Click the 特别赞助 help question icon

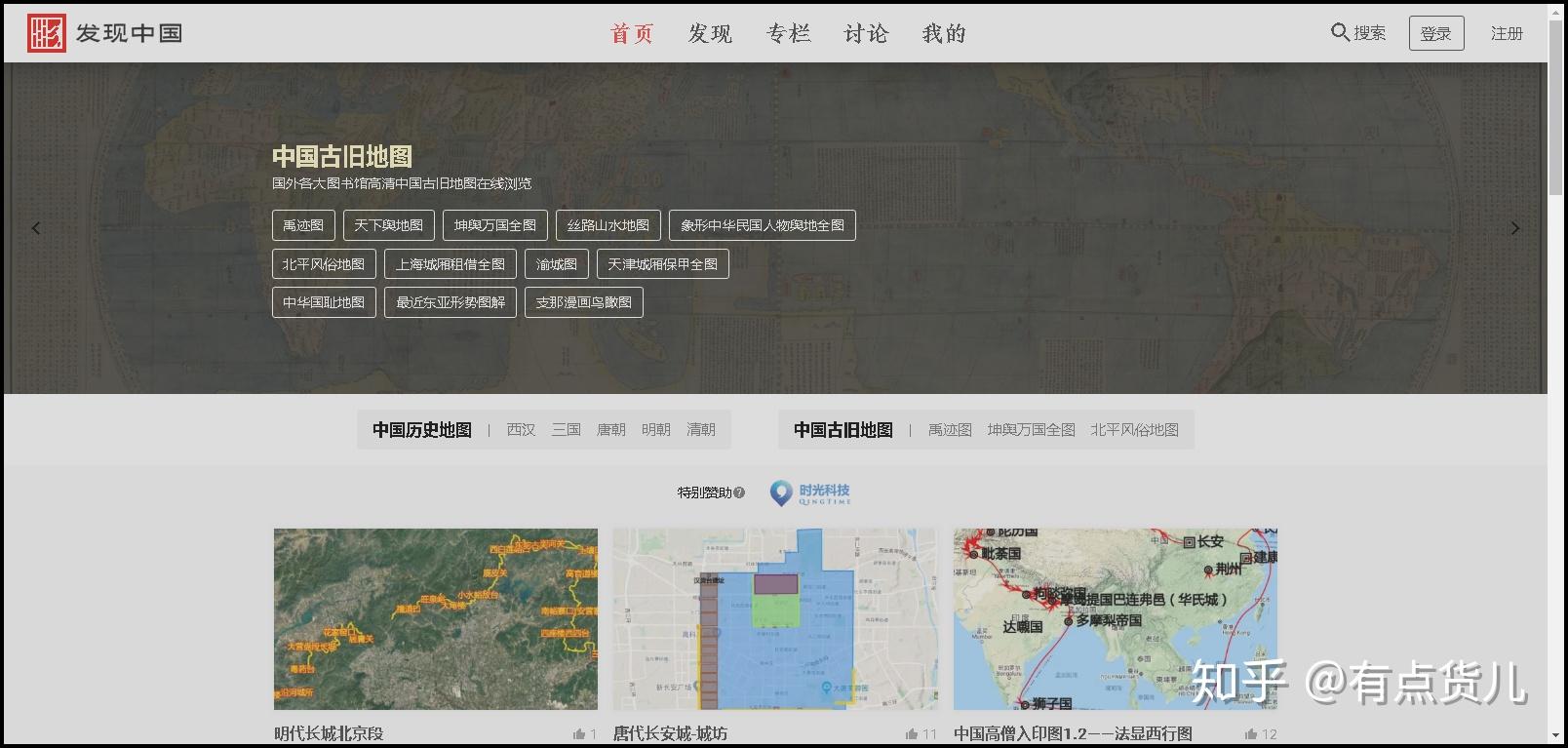pyautogui.click(x=739, y=492)
